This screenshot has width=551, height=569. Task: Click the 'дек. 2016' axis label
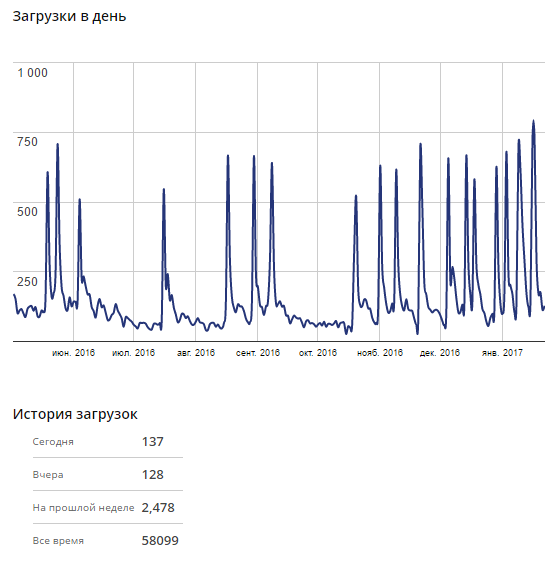440,353
